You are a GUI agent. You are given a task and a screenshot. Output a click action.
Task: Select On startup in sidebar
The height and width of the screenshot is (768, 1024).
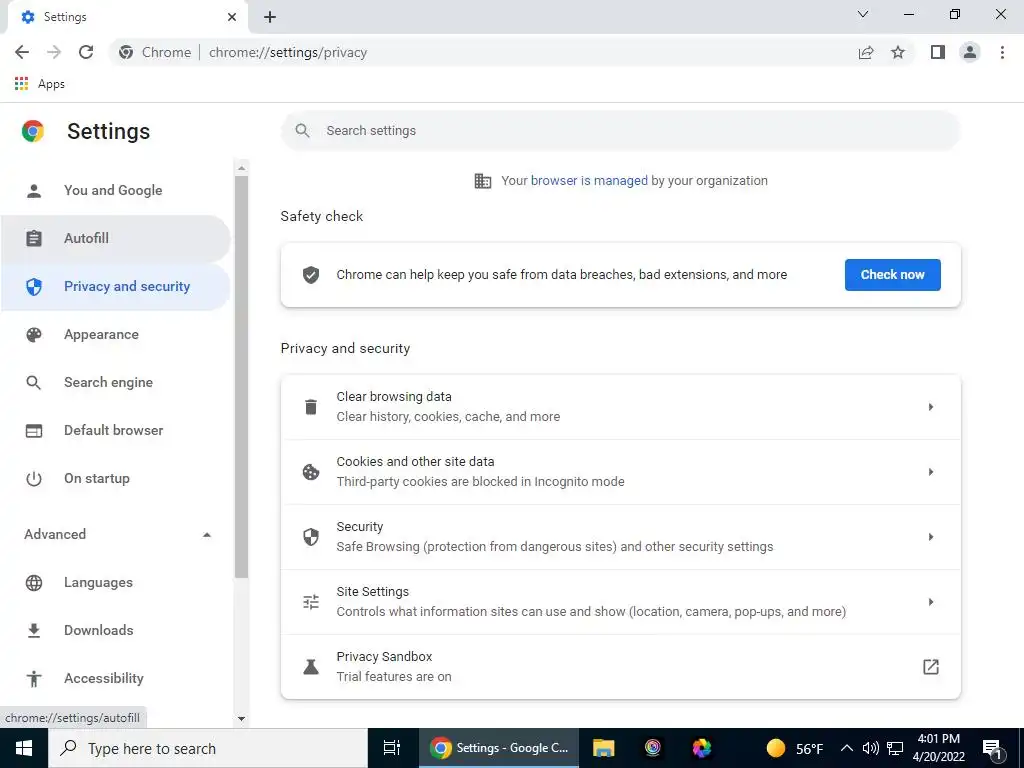point(116,479)
